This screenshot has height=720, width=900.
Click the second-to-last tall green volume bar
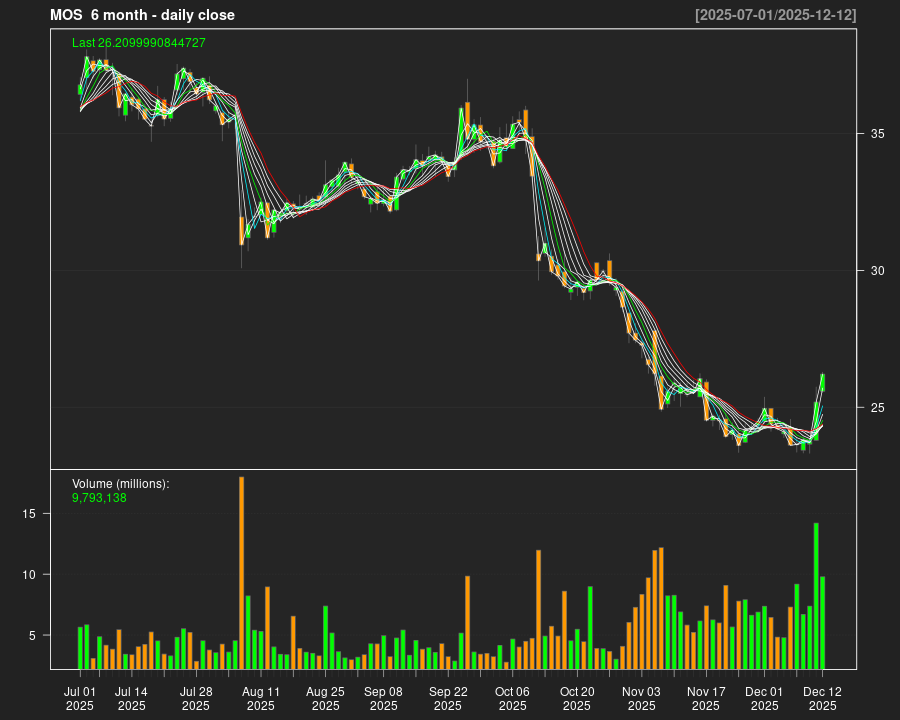816,595
